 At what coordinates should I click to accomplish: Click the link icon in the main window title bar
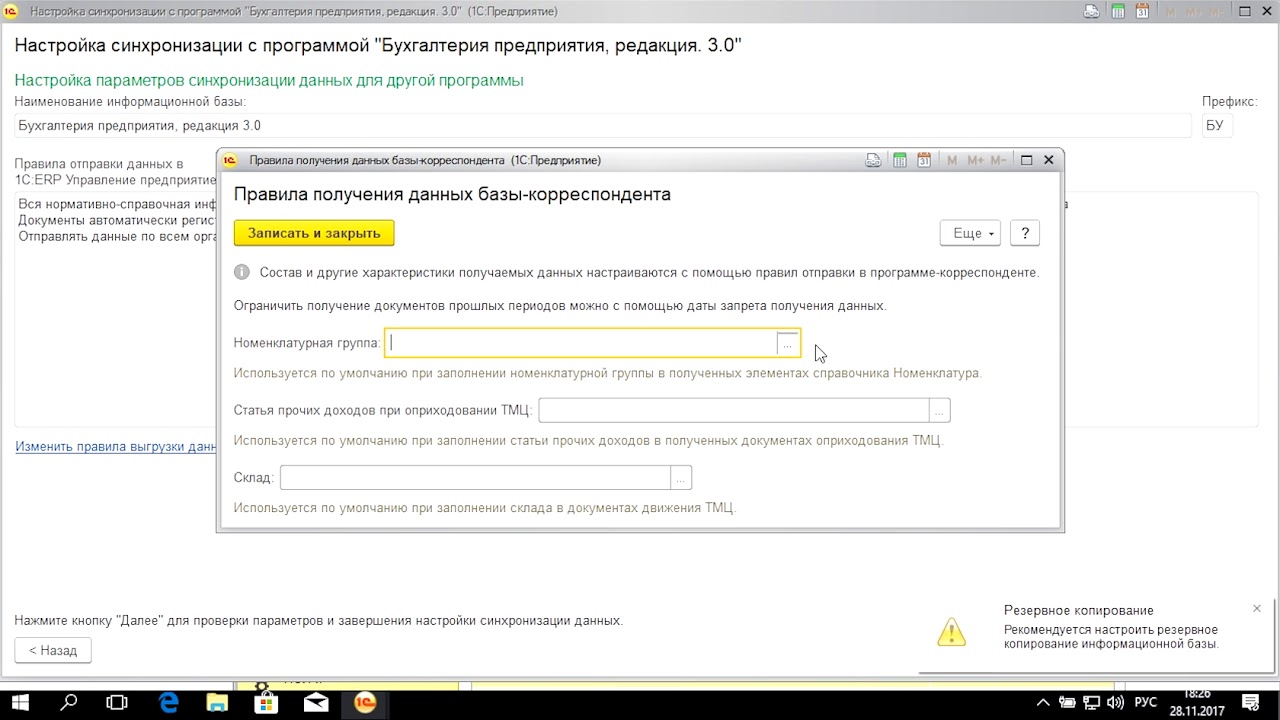click(x=1092, y=12)
